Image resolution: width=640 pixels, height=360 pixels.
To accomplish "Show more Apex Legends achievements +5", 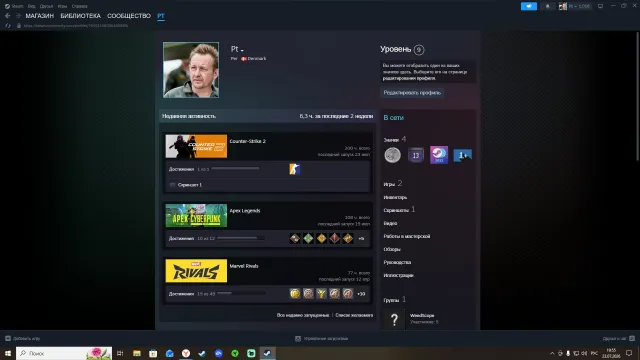I will (361, 238).
